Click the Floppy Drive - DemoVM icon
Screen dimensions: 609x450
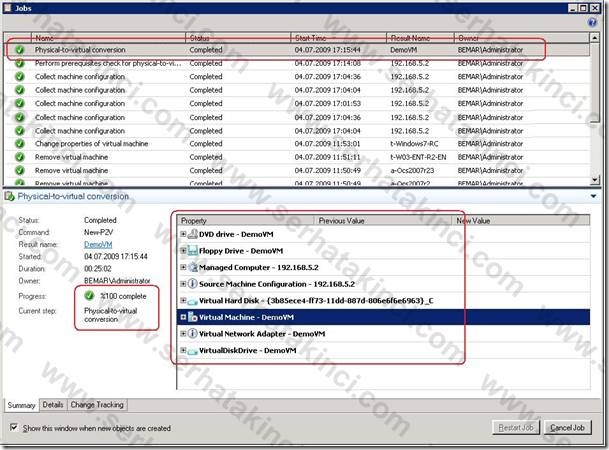pos(193,251)
